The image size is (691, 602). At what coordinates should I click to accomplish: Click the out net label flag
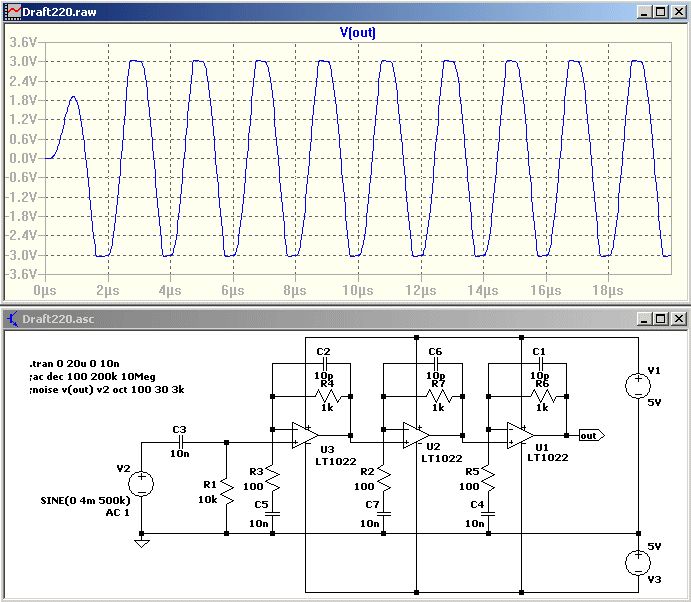(x=591, y=435)
